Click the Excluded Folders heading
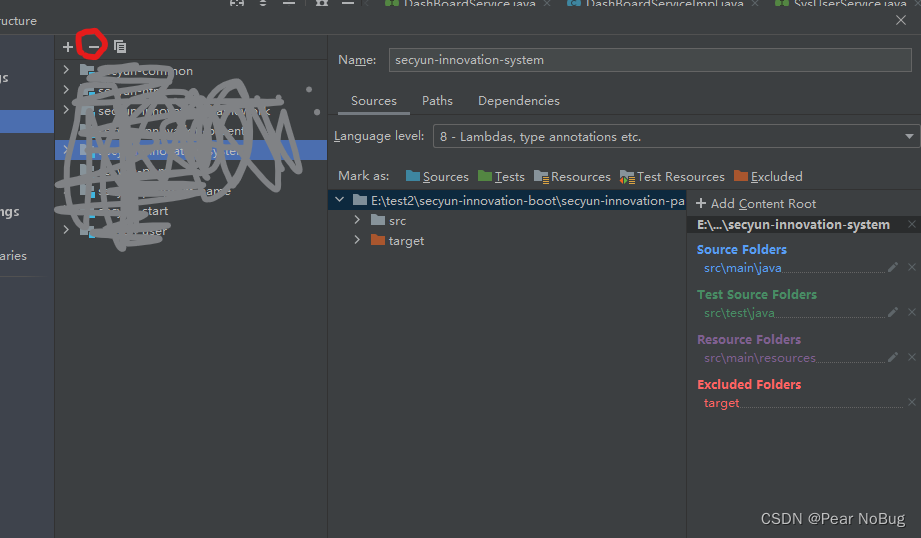Viewport: 921px width, 538px height. (x=749, y=385)
